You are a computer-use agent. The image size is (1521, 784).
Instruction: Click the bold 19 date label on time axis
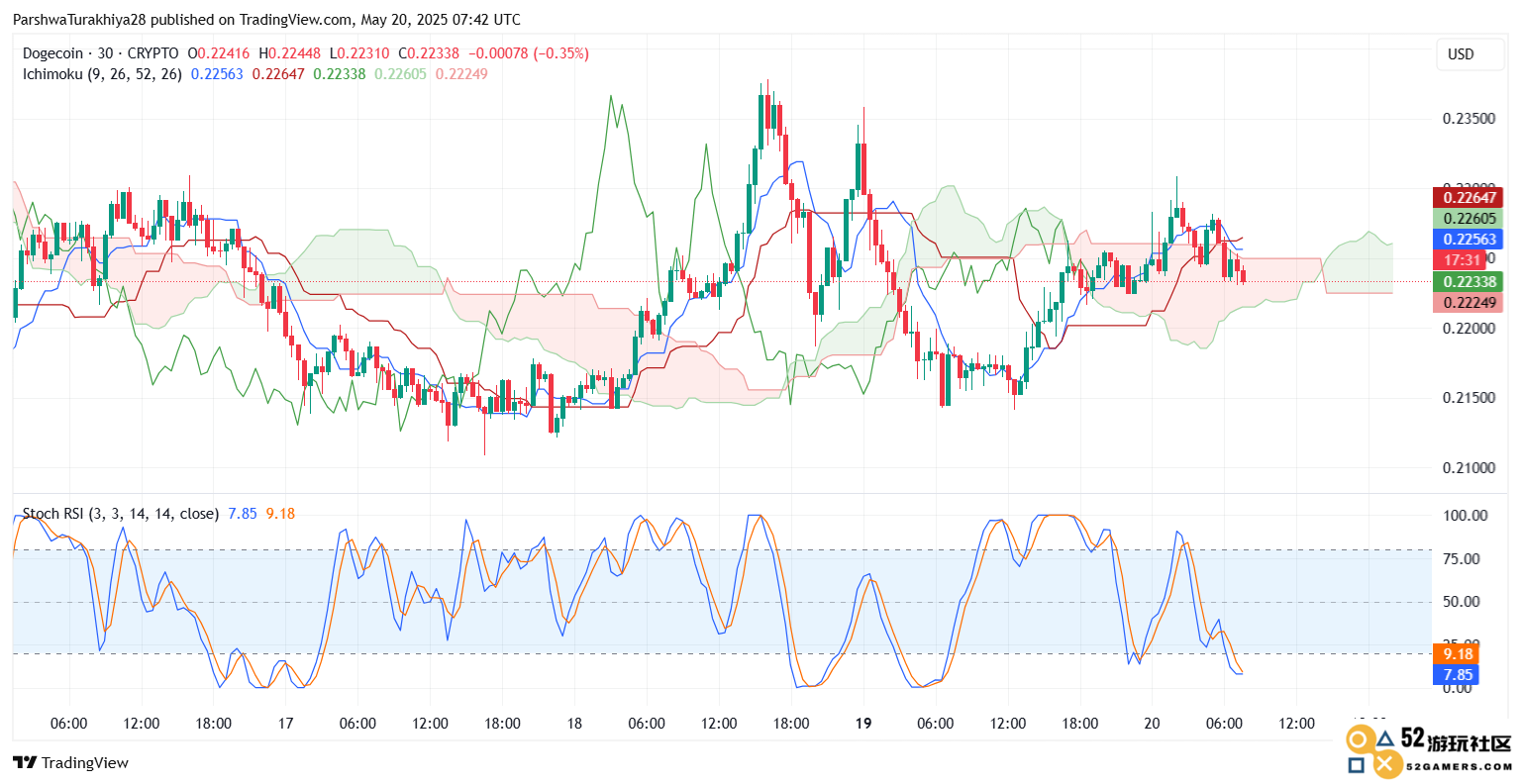click(x=863, y=724)
